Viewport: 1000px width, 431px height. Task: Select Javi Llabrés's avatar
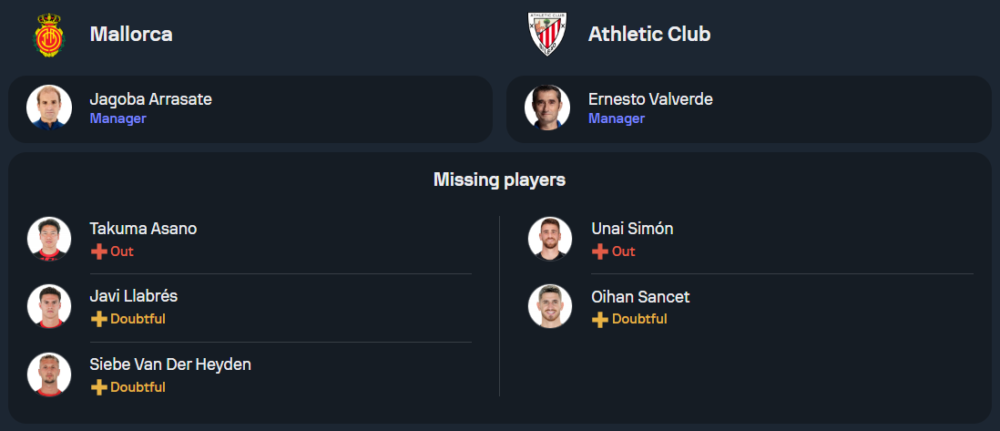coord(49,306)
